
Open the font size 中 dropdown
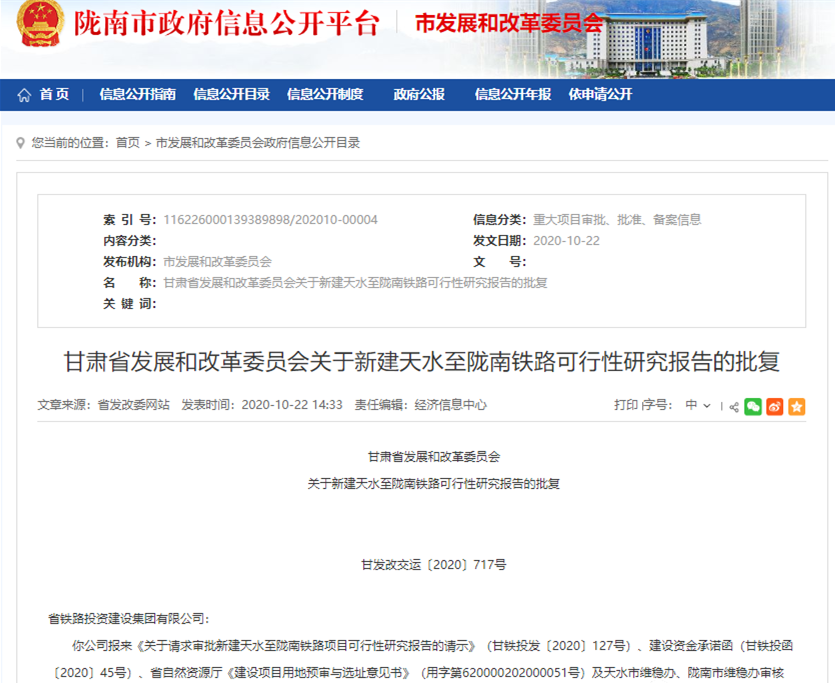(697, 406)
